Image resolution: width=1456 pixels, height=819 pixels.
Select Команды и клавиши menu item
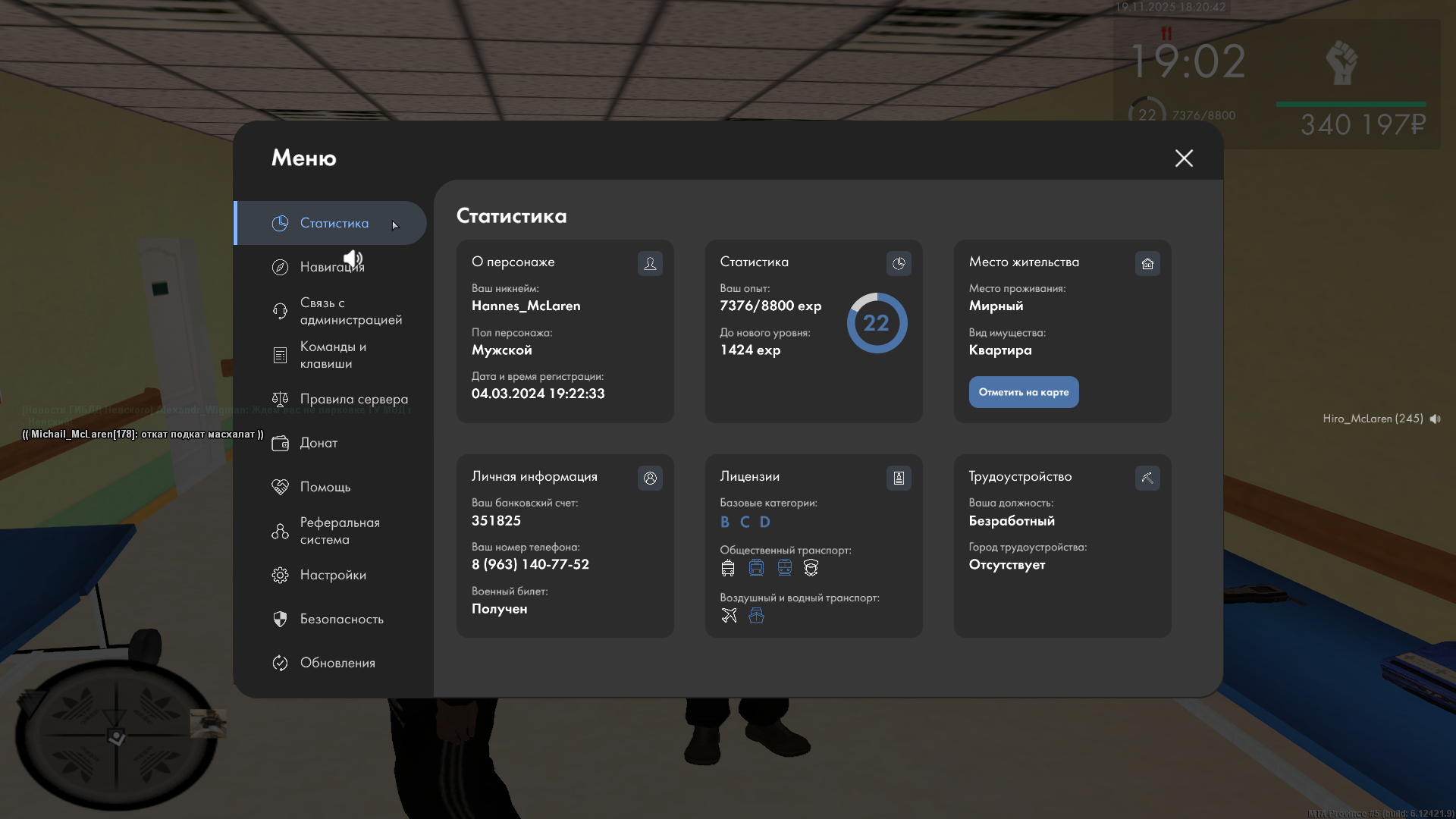[332, 355]
